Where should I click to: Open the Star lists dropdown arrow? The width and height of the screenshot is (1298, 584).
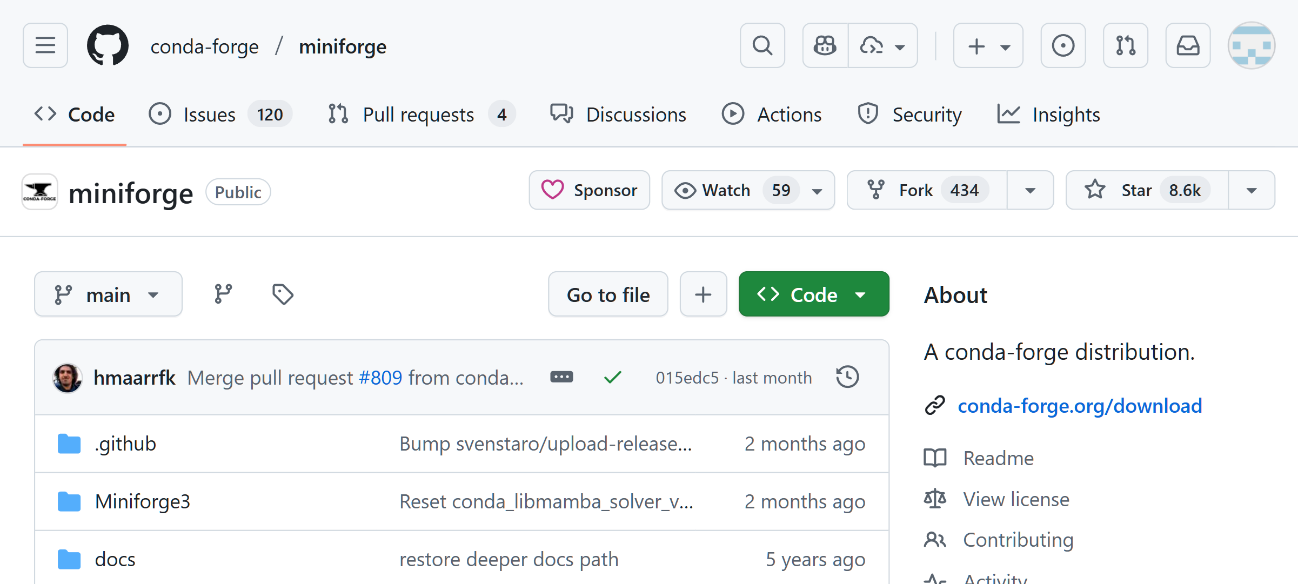[x=1250, y=190]
